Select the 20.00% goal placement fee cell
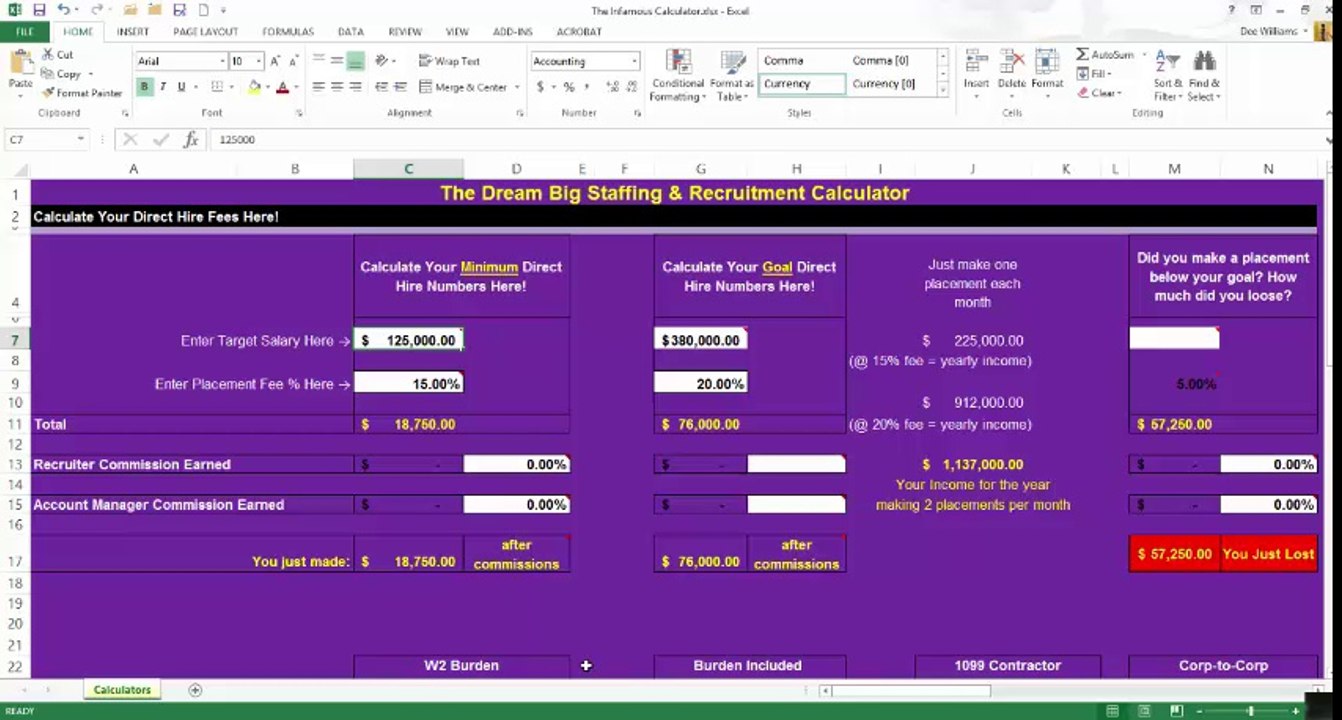Screen dimensions: 1342x720 [700, 384]
